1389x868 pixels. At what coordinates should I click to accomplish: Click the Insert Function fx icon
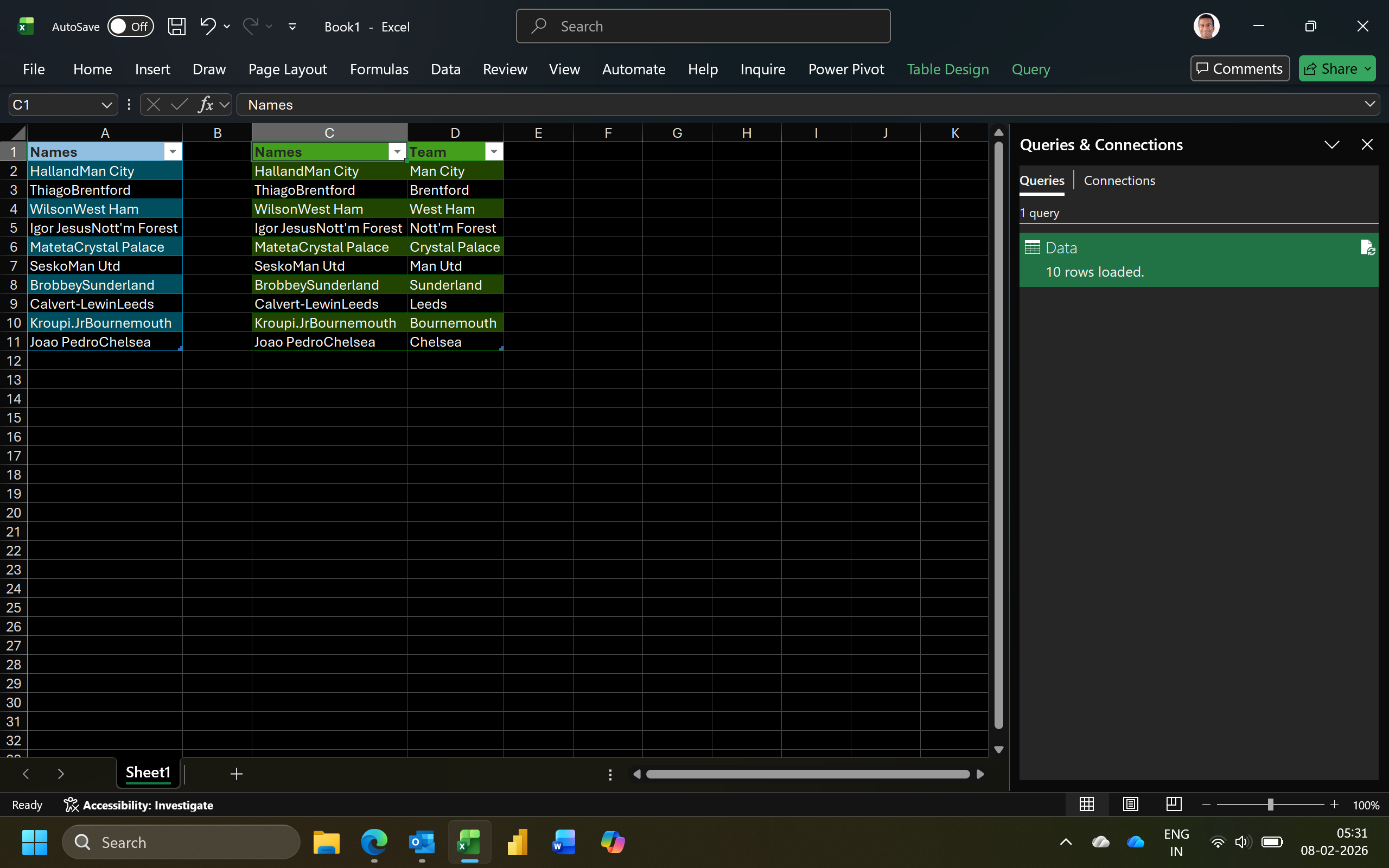[206, 105]
